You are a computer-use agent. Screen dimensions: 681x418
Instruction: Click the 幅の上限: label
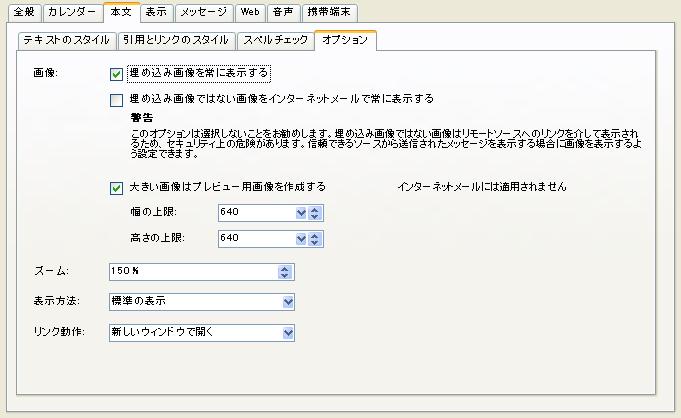coord(153,212)
